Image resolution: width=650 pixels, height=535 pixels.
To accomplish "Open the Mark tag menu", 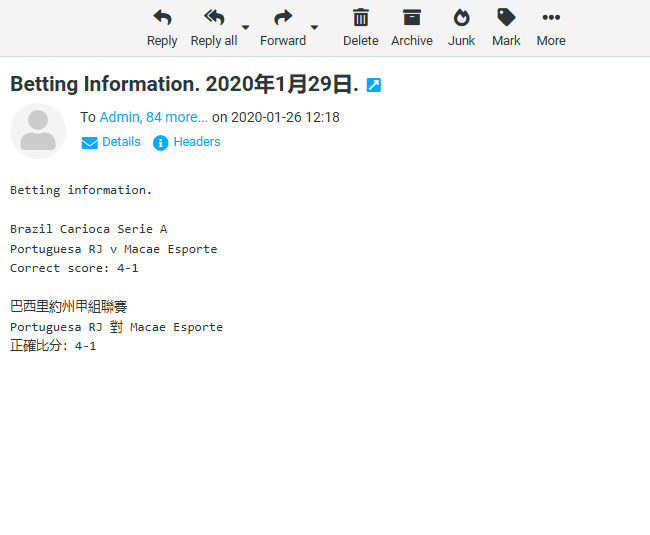I will [x=506, y=27].
